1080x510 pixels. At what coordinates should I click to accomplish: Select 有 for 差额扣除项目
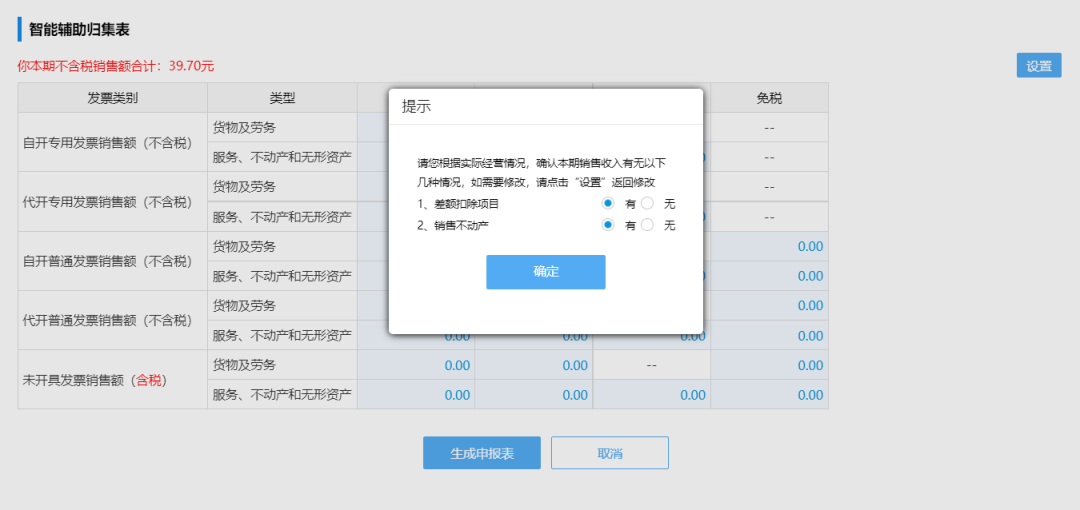pyautogui.click(x=608, y=203)
